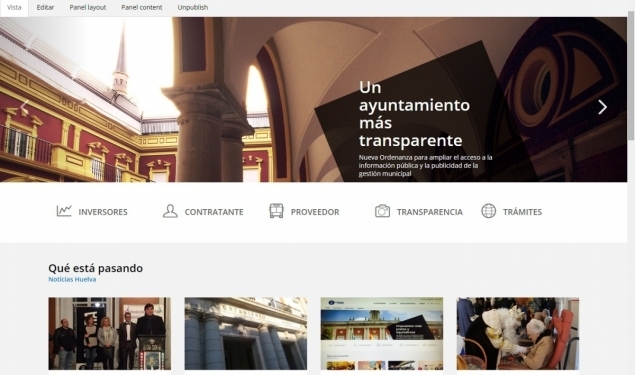Open the Noticias Huelva link

coord(72,279)
